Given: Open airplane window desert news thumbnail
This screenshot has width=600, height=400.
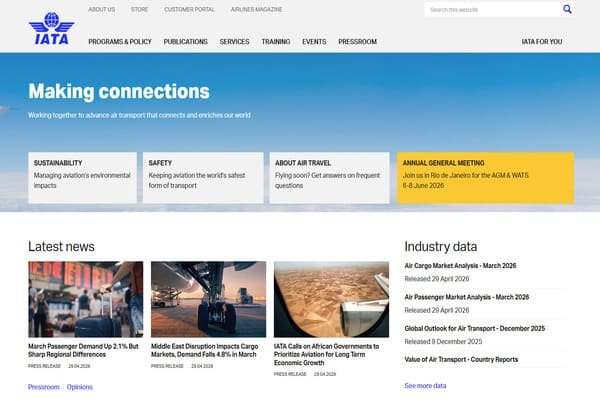Looking at the screenshot, I should (331, 299).
